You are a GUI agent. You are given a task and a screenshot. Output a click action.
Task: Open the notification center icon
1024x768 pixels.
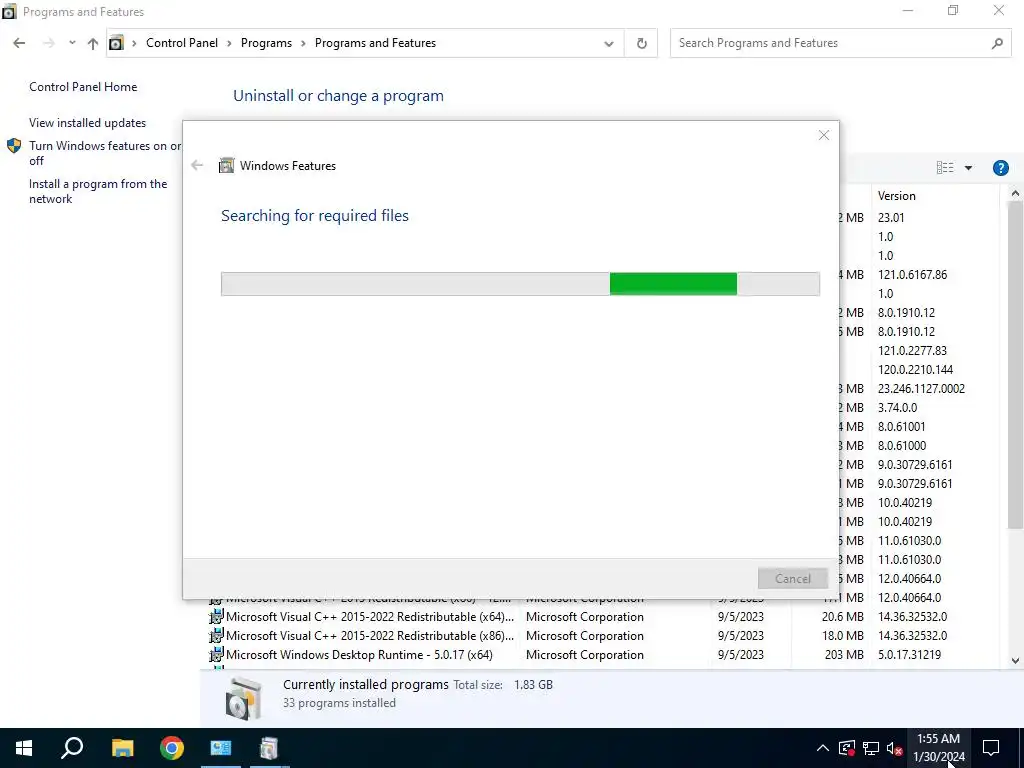click(x=991, y=748)
